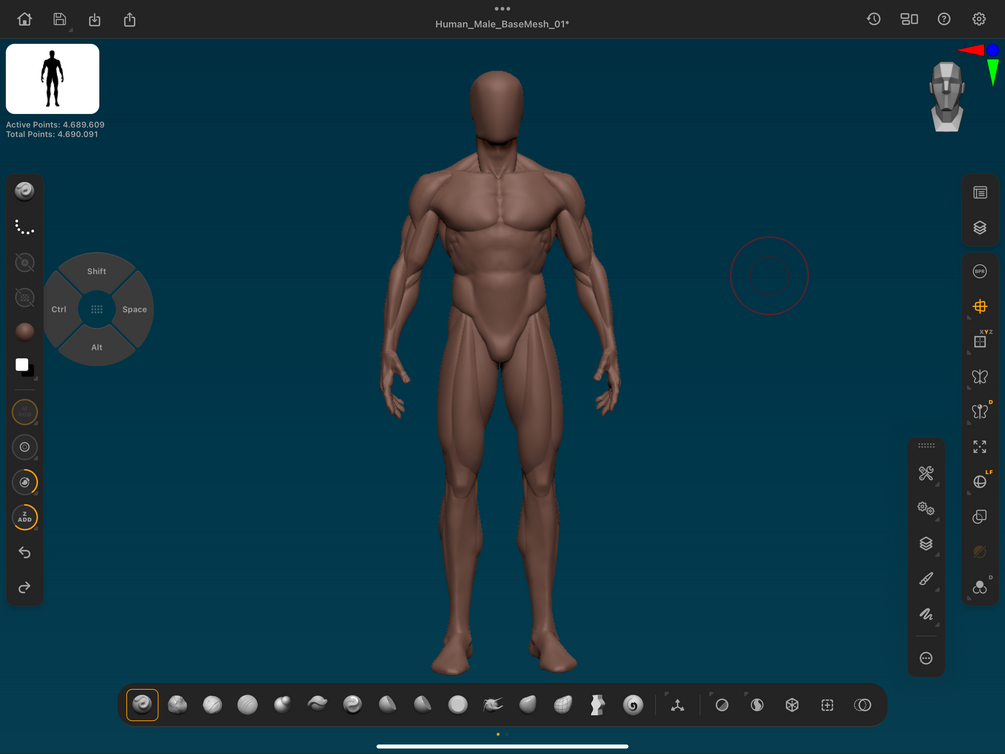Select the white spiral brush at the brush row end
The width and height of the screenshot is (1005, 754).
pyautogui.click(x=633, y=705)
